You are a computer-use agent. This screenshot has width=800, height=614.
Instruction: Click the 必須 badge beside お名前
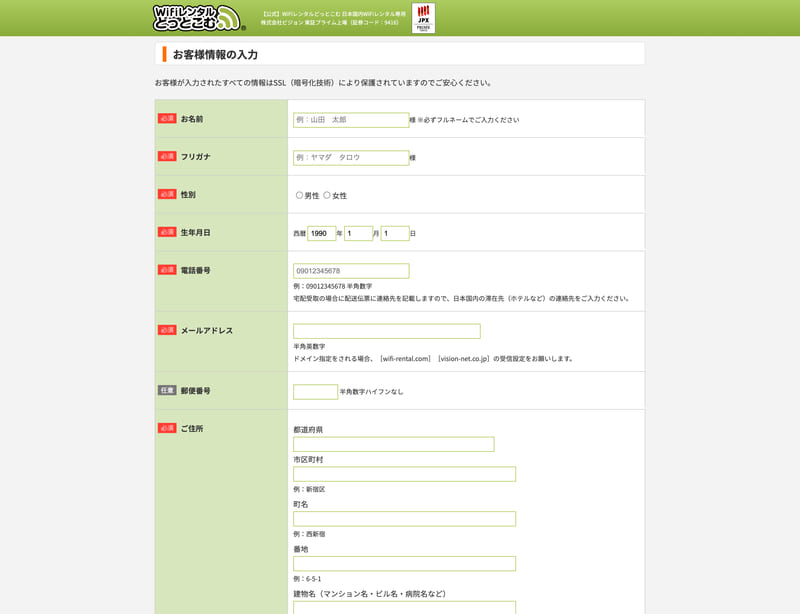click(x=167, y=118)
